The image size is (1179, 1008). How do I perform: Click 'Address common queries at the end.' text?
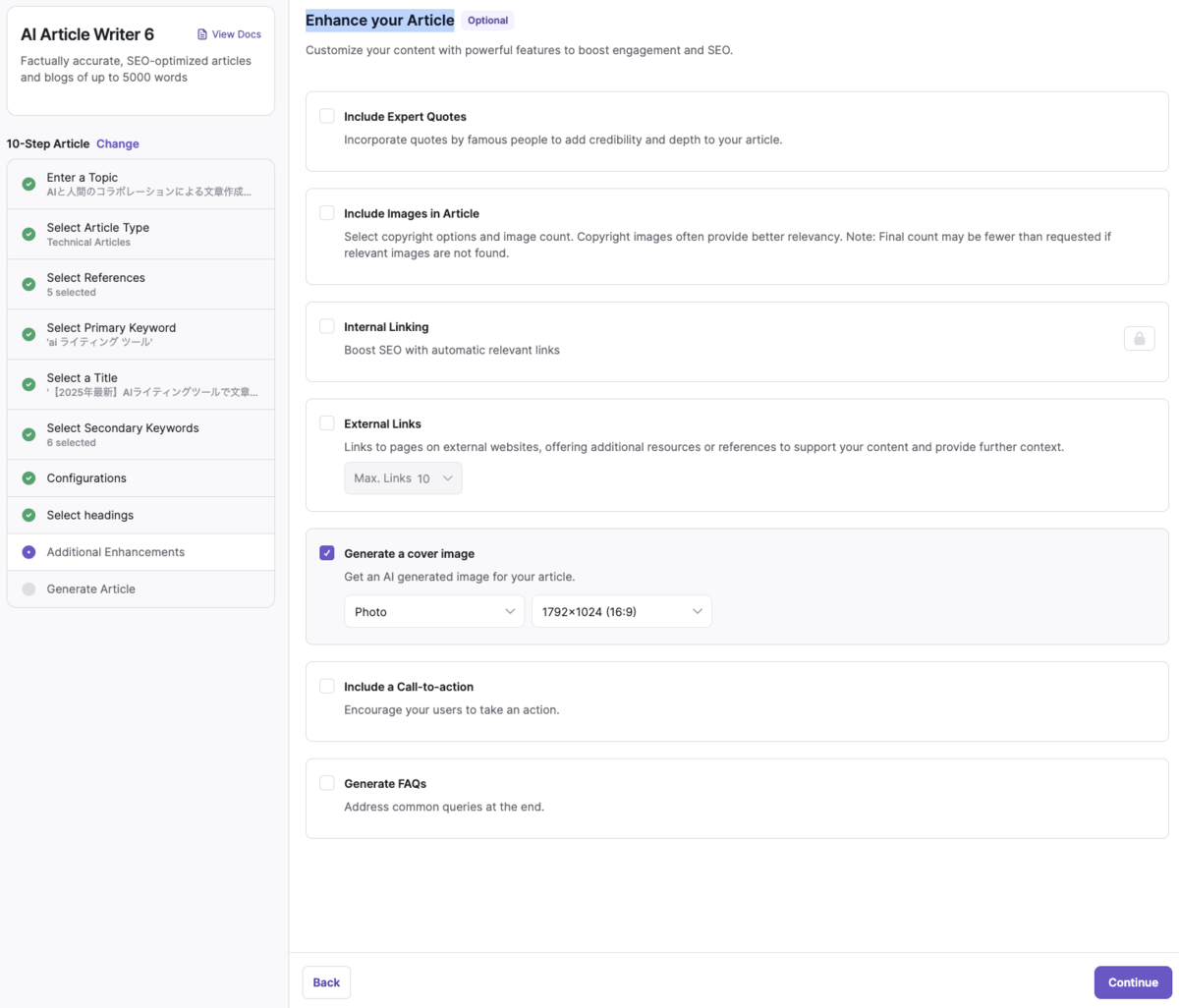[444, 807]
